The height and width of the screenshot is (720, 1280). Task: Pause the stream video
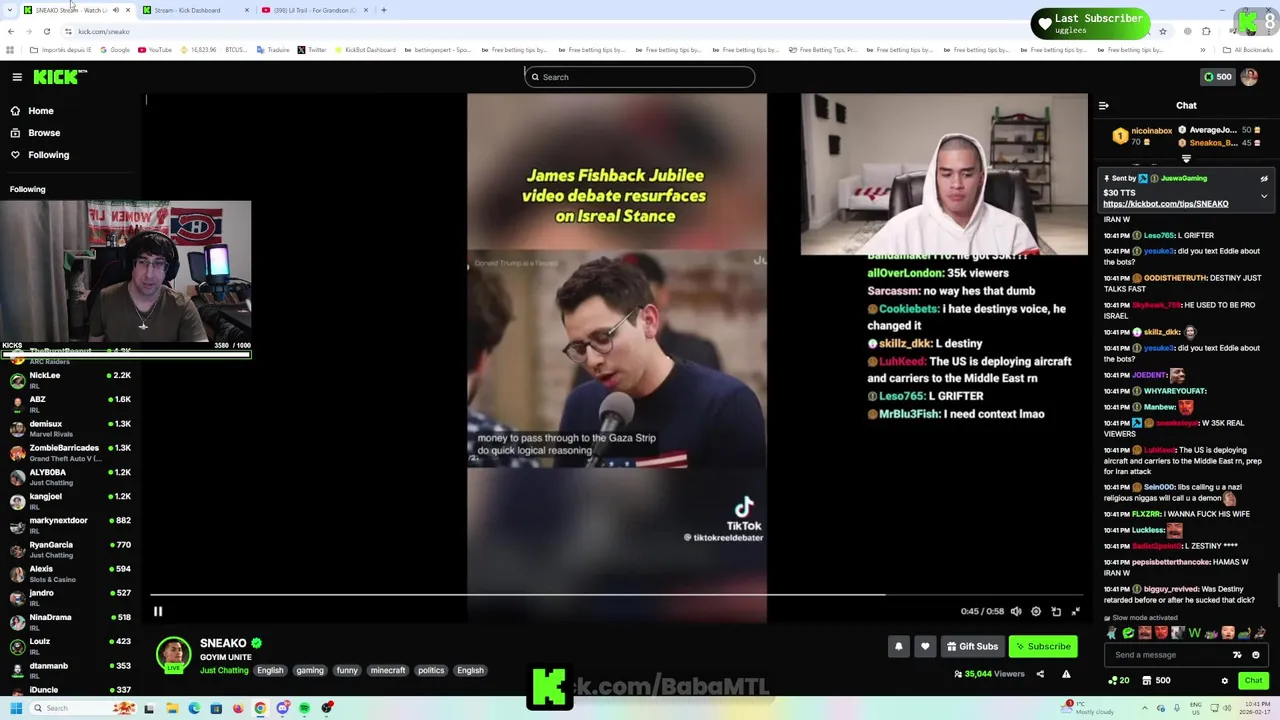[158, 611]
